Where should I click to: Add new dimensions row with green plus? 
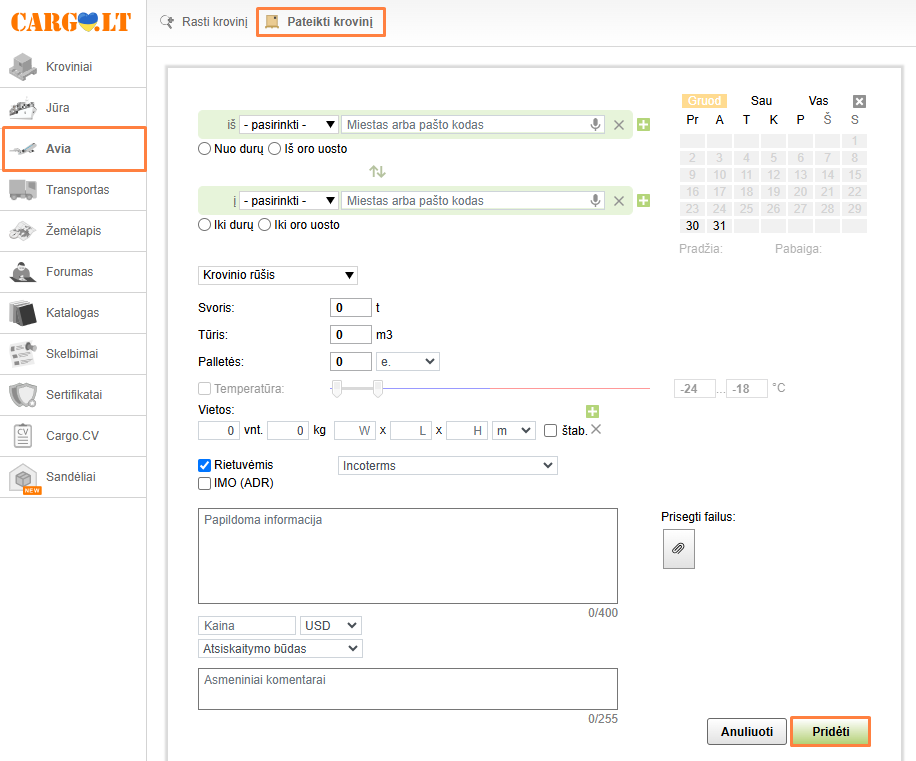click(592, 411)
